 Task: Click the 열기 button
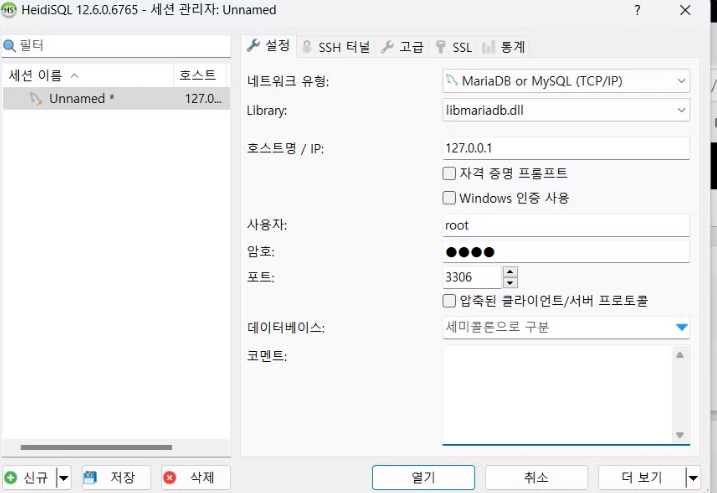point(423,477)
